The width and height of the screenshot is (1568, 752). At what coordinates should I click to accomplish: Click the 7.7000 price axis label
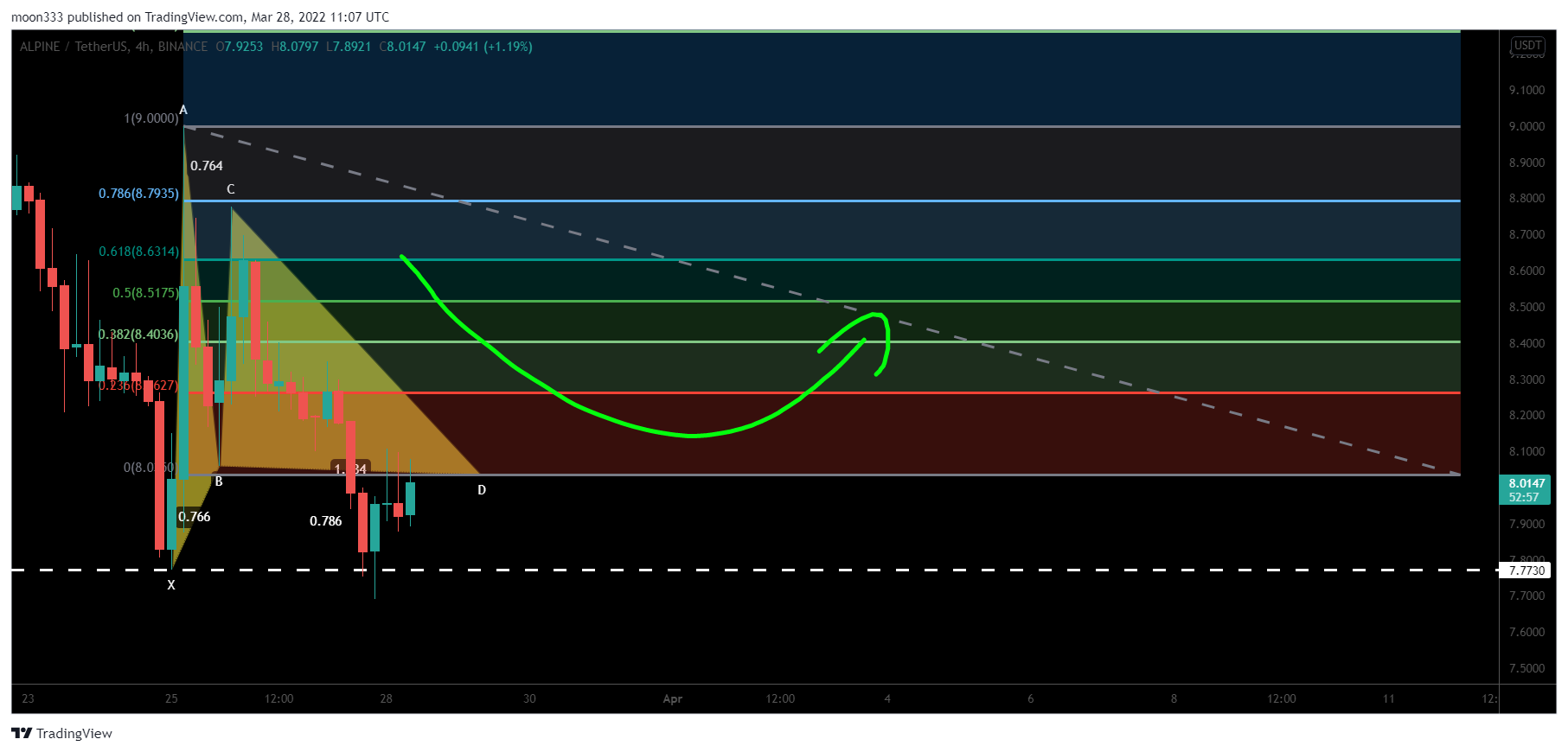1526,596
